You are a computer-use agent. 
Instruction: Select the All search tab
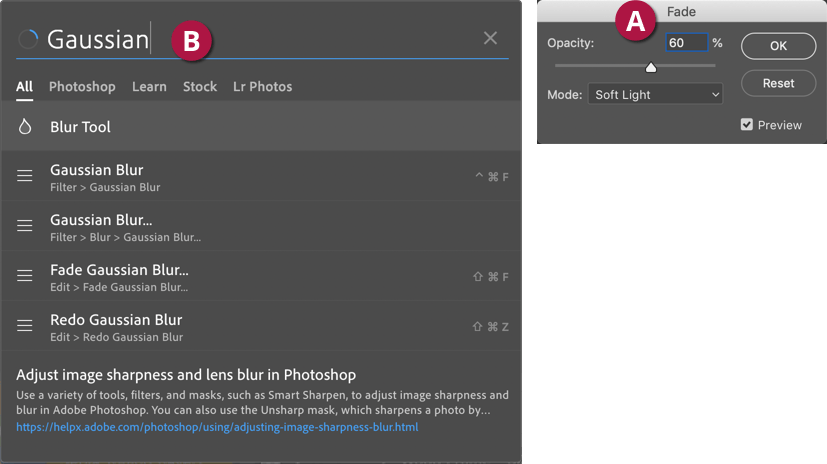coord(24,86)
